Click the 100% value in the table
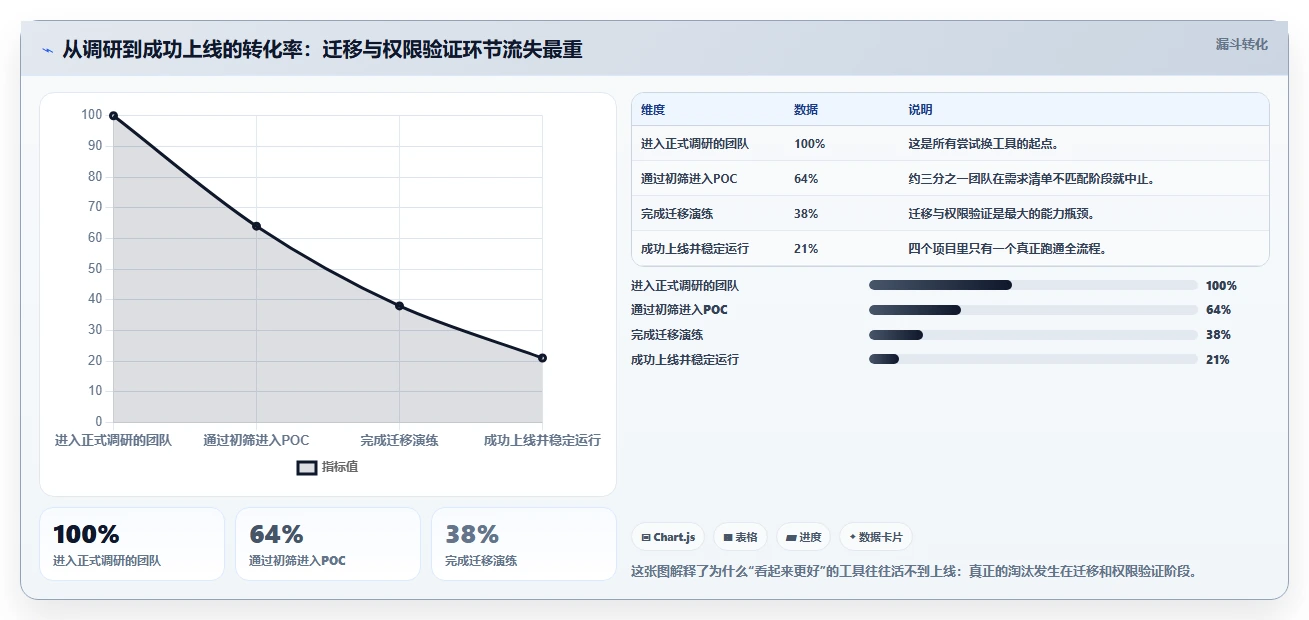 click(809, 144)
